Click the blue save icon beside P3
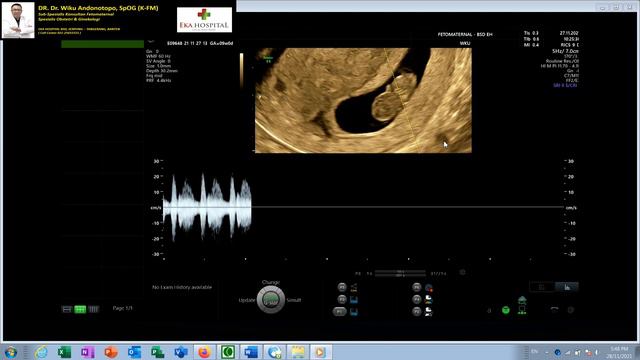Viewport: 640px width, 360px height. coord(354,312)
